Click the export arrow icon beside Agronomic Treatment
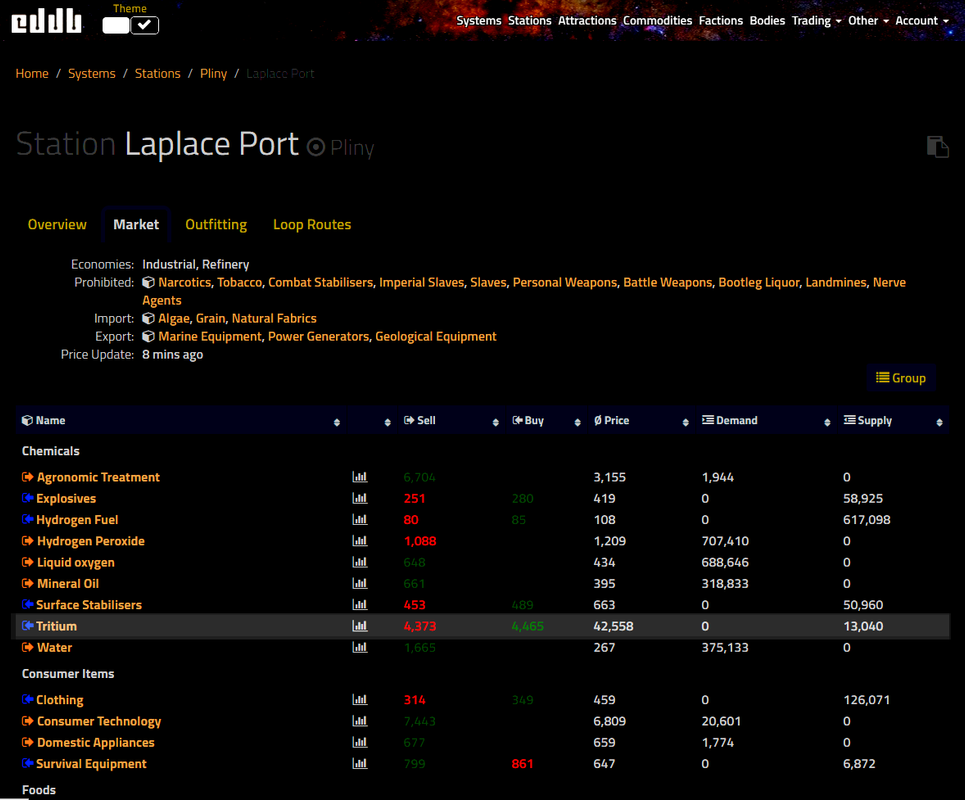Screen dimensions: 965x800 28,477
